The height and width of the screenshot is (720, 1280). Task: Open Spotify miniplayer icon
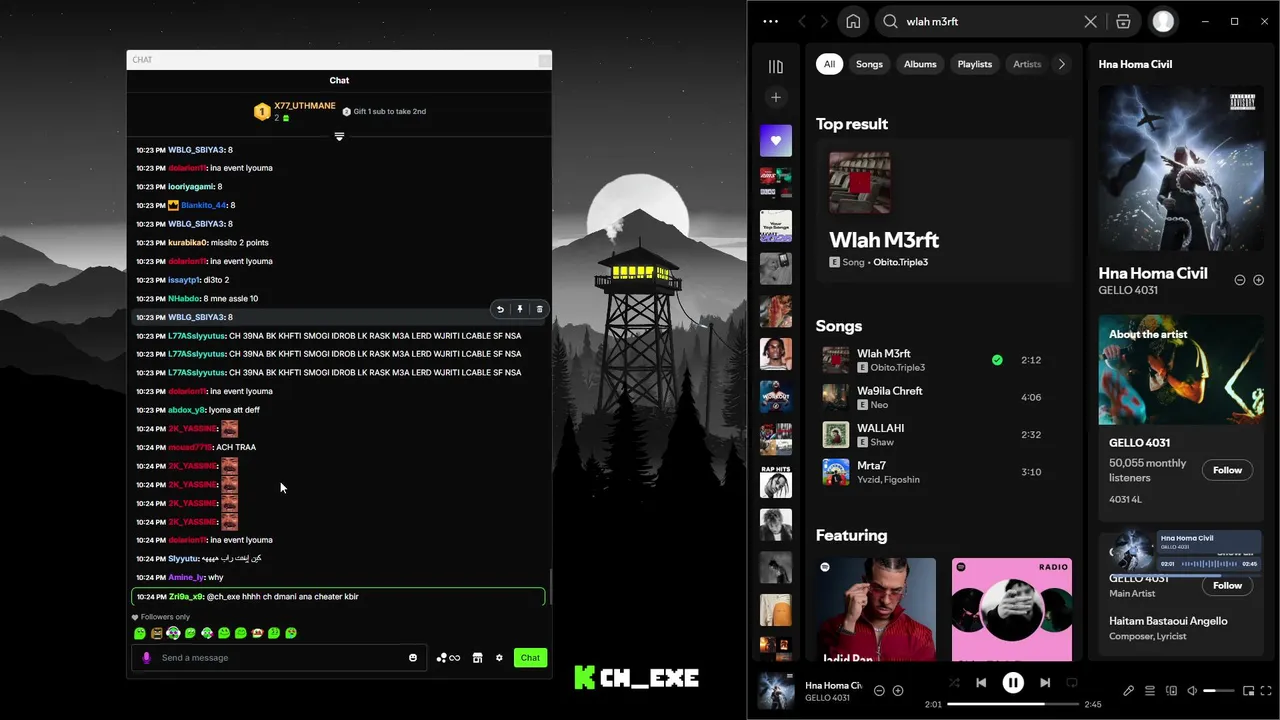[x=1248, y=691]
